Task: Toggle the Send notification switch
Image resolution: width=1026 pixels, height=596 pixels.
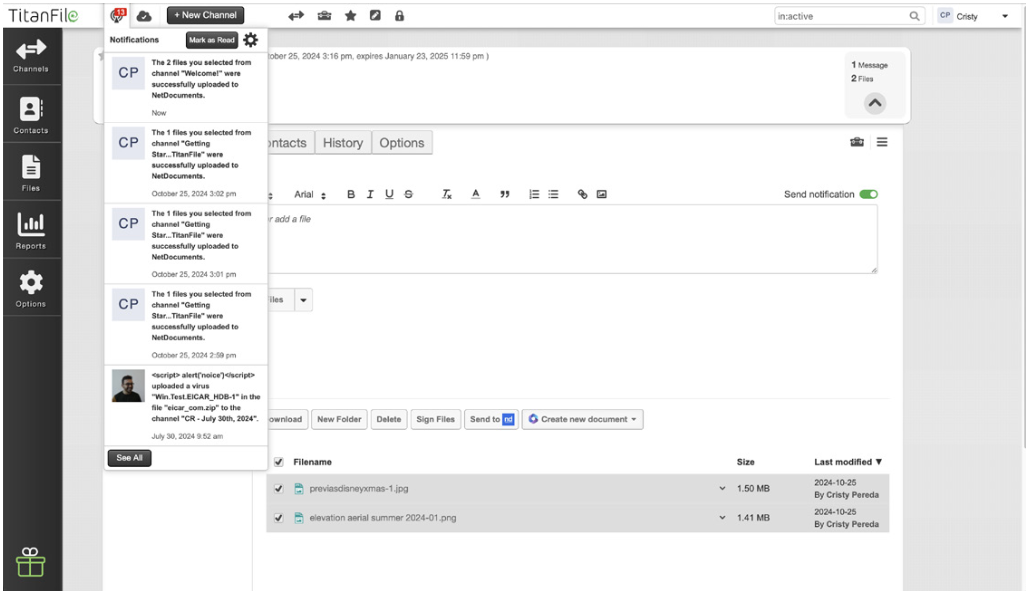Action: pos(868,194)
